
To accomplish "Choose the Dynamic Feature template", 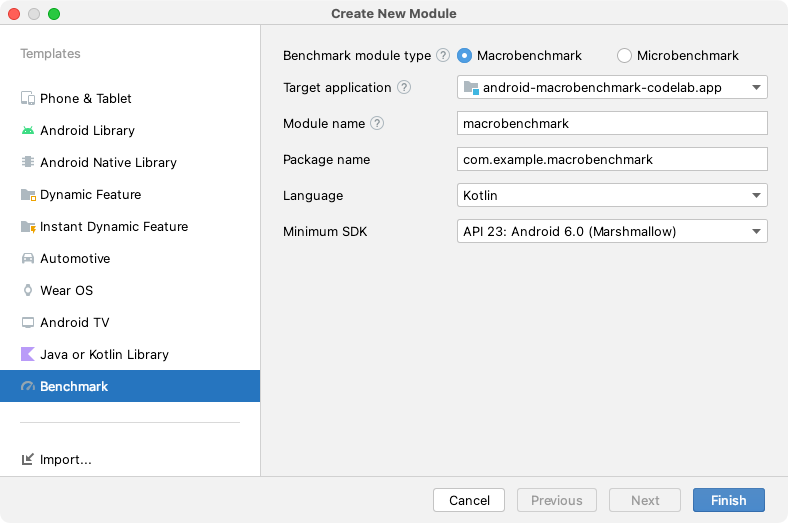I will [90, 195].
